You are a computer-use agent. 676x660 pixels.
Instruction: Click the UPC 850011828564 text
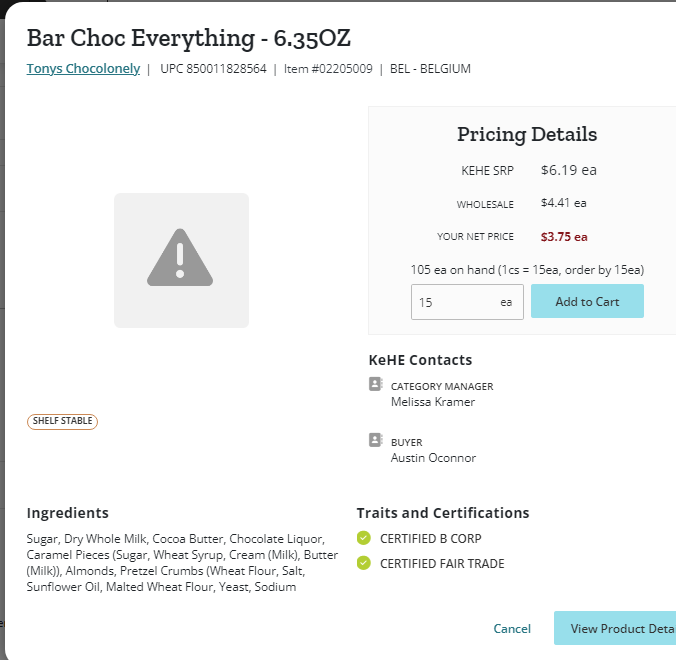[213, 69]
